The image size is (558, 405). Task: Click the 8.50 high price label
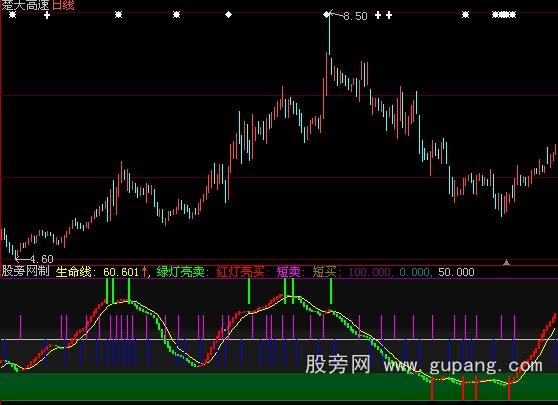point(355,16)
